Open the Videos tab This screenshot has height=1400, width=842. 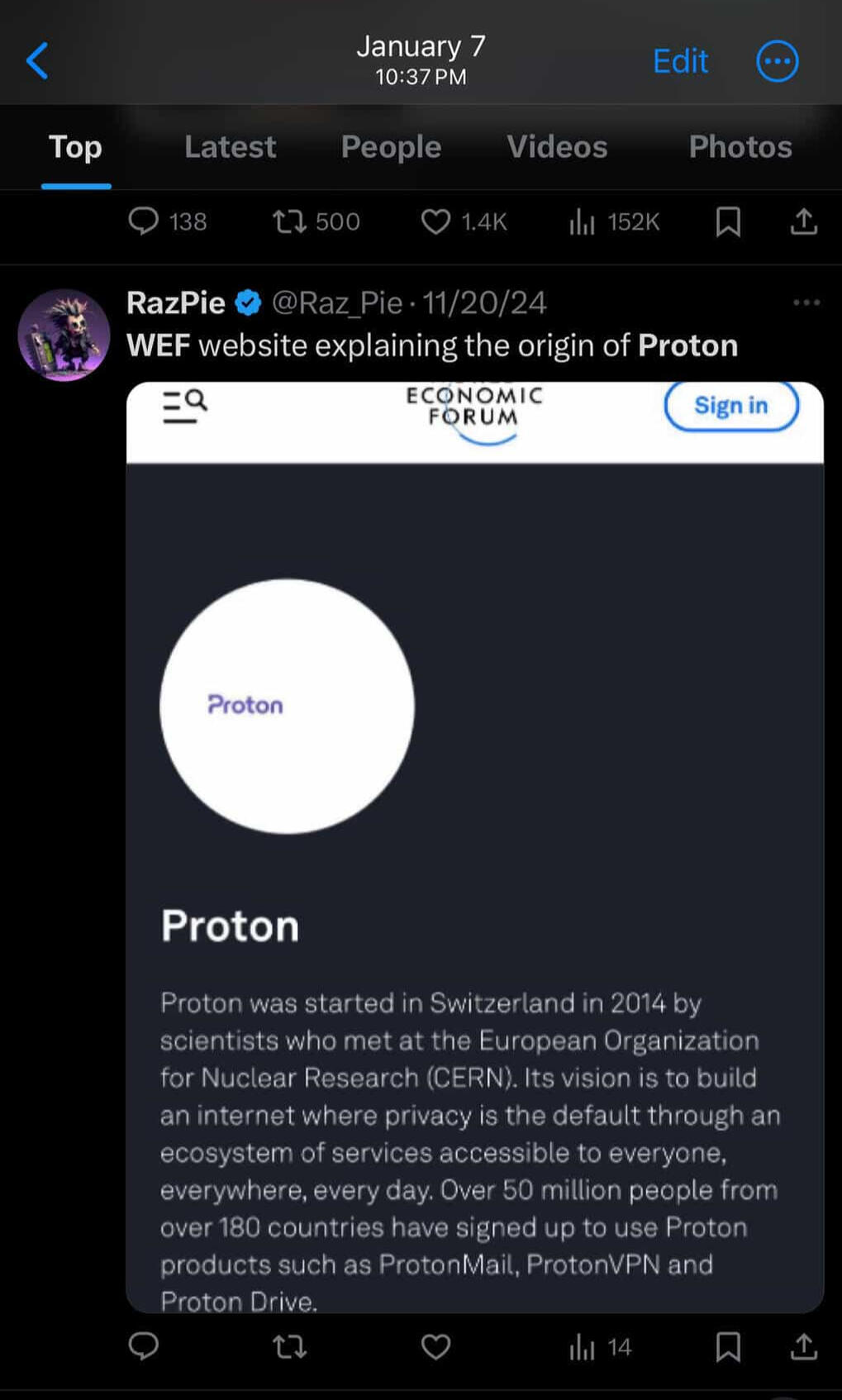click(557, 147)
